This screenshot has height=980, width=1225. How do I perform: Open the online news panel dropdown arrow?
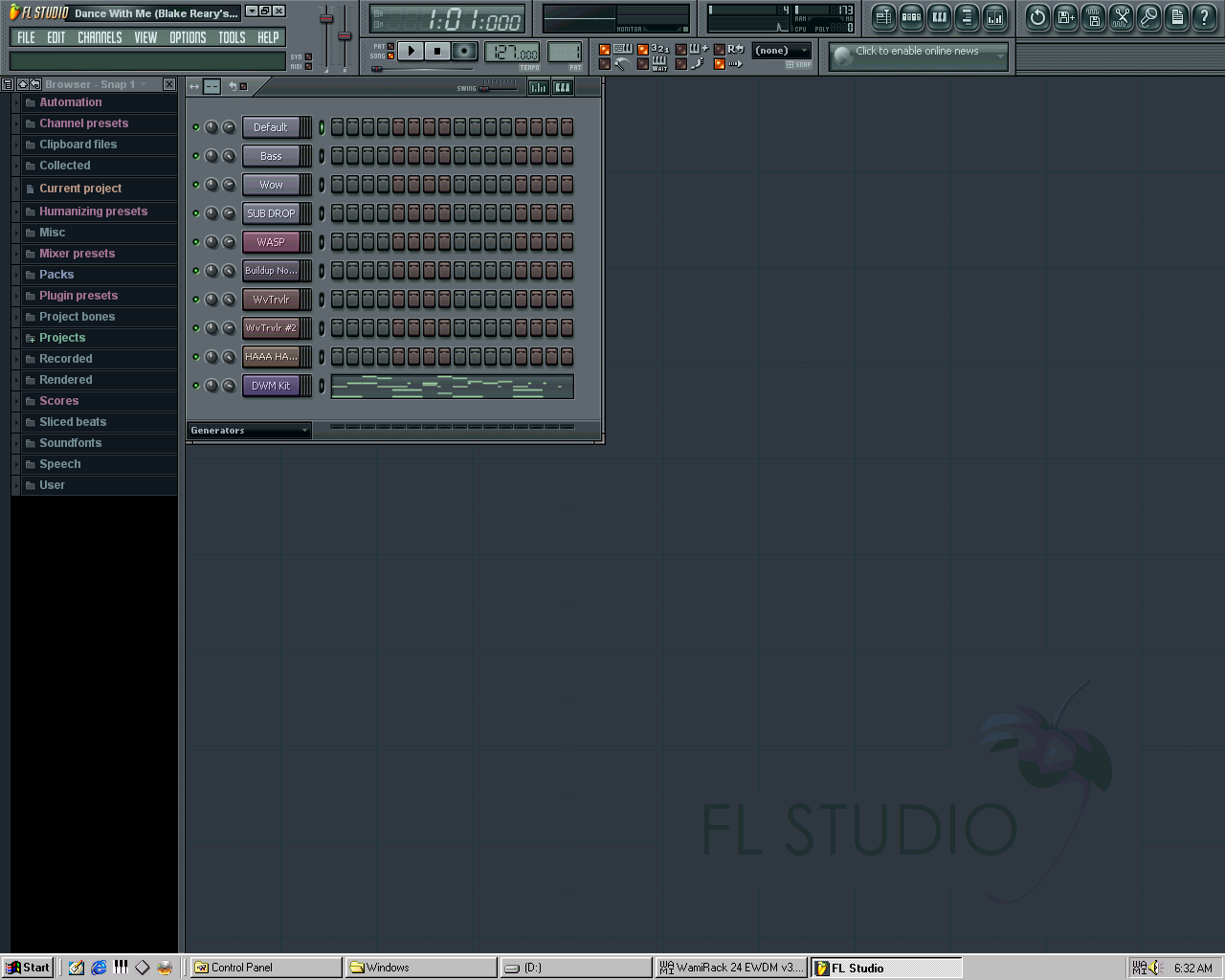1001,56
